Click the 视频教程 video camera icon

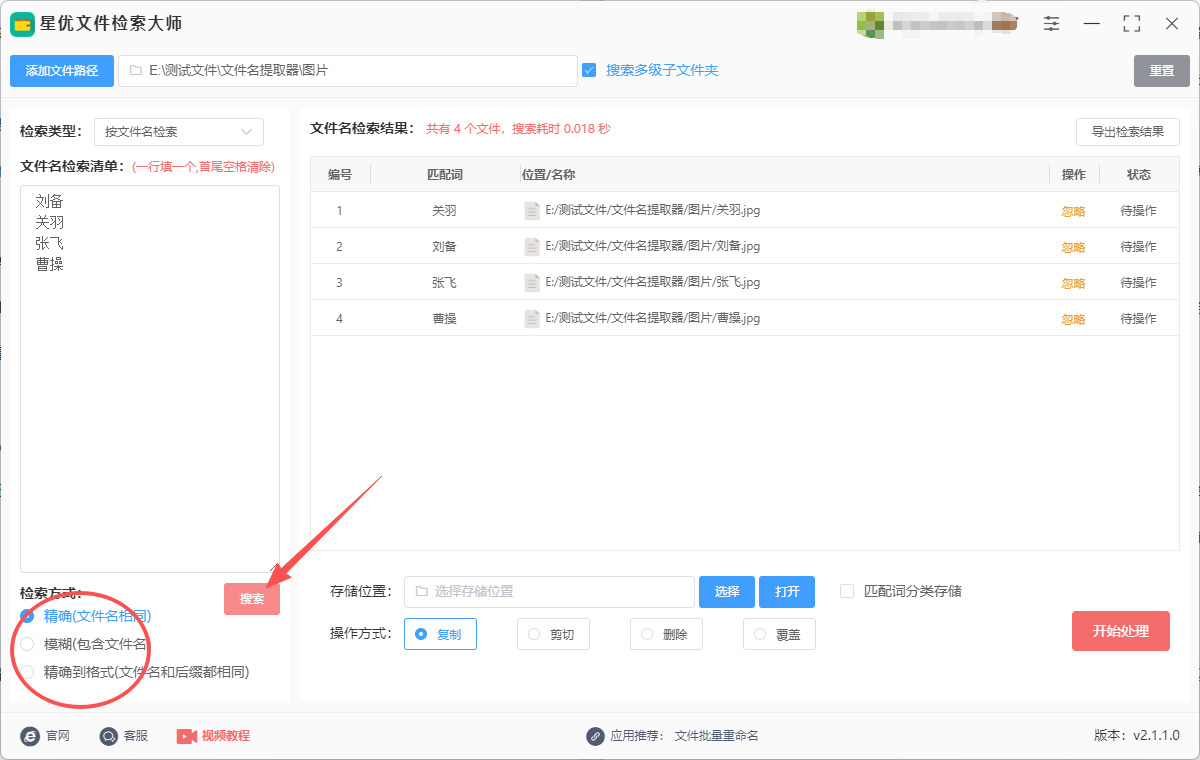tap(186, 736)
